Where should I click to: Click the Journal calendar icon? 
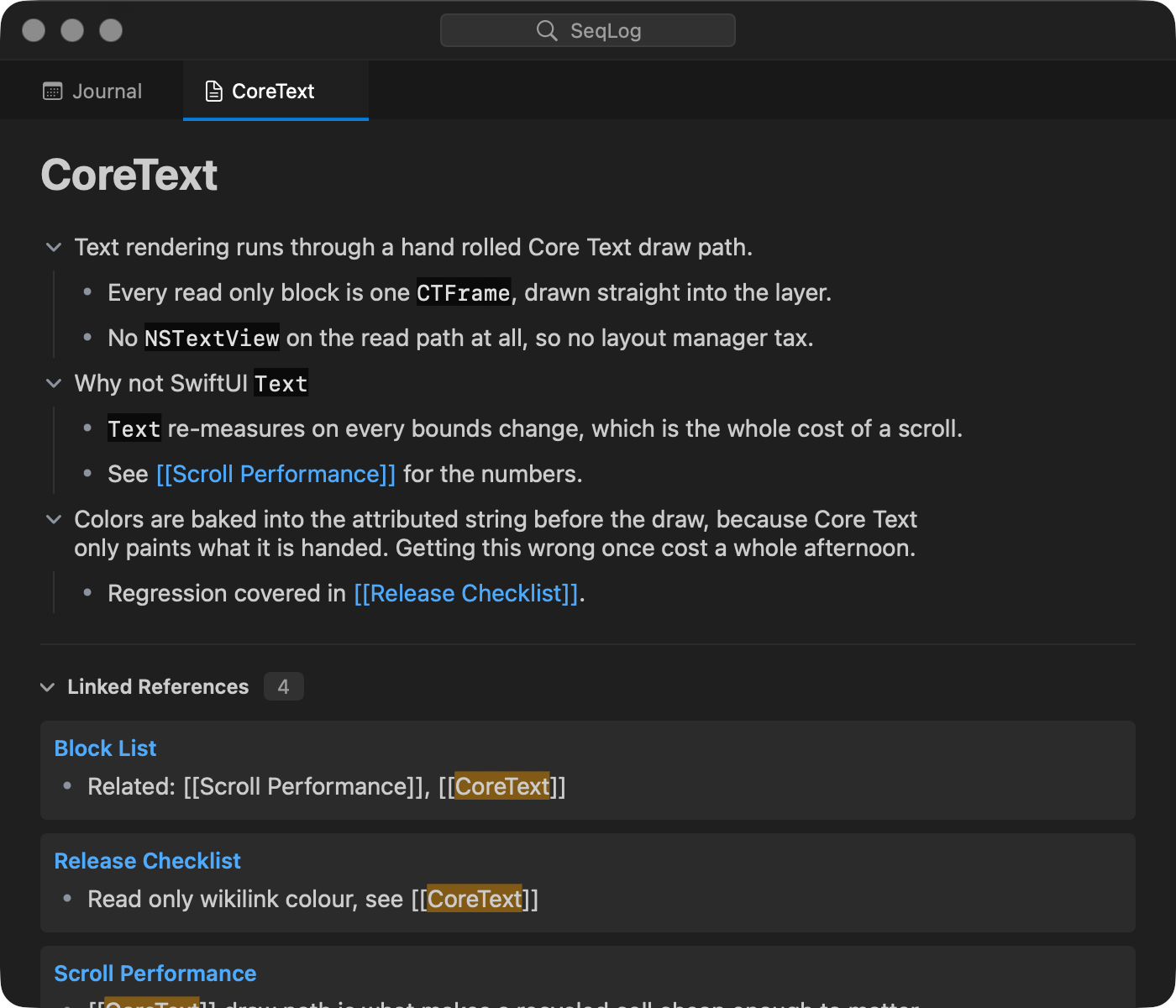click(53, 91)
